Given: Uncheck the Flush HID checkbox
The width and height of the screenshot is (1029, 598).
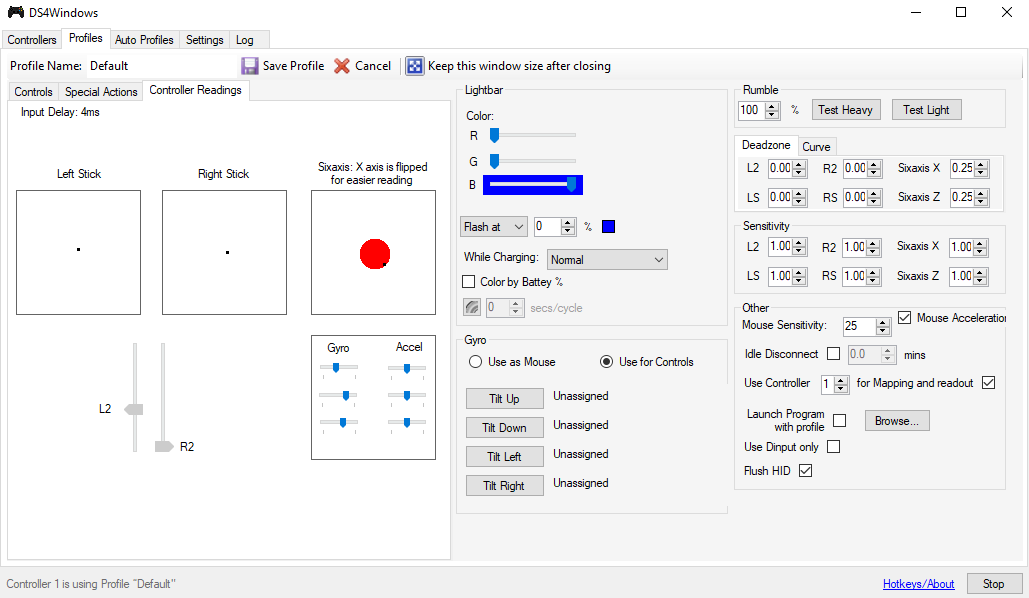Looking at the screenshot, I should 805,471.
